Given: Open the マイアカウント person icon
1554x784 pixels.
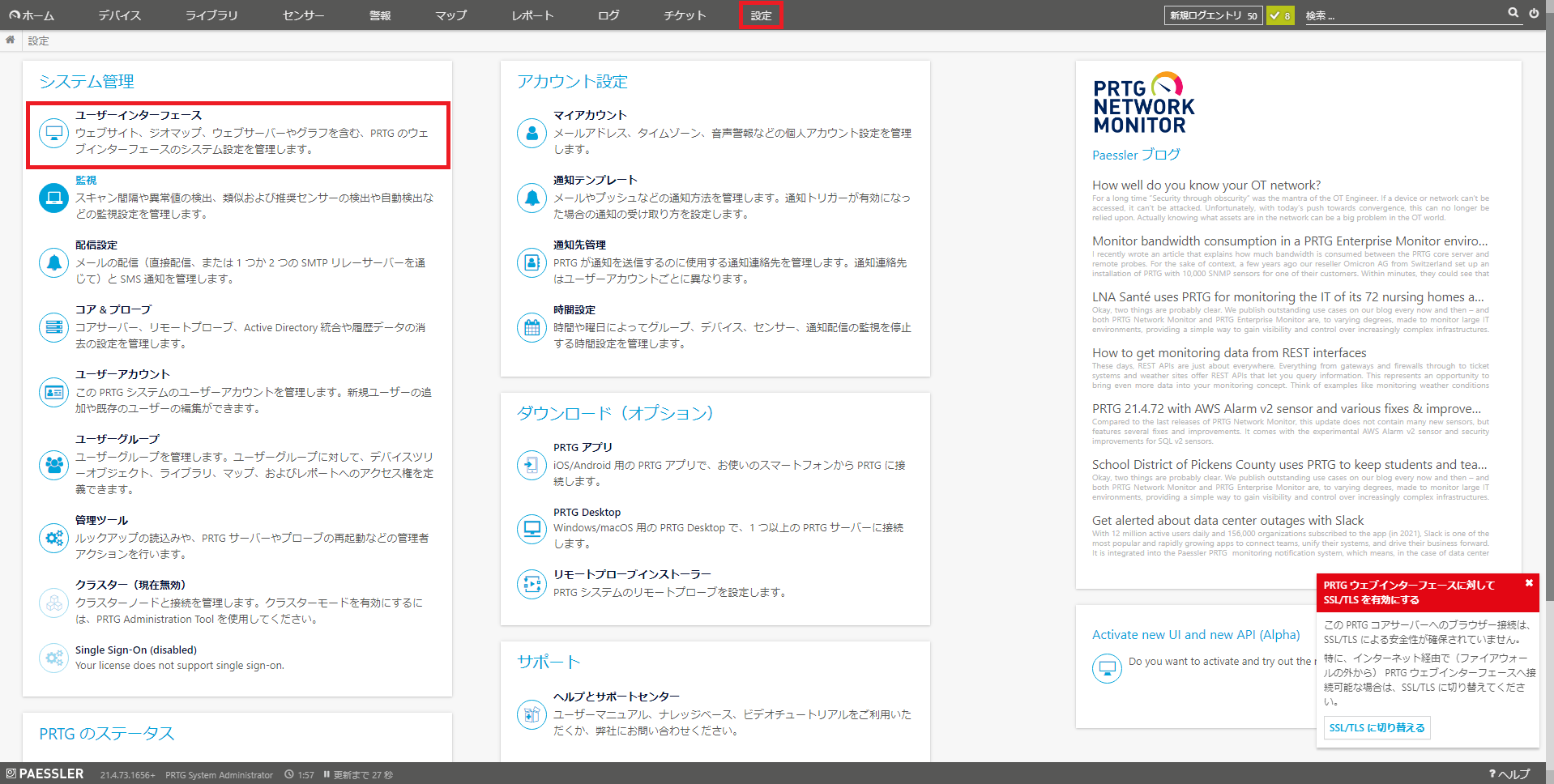Looking at the screenshot, I should tap(531, 133).
